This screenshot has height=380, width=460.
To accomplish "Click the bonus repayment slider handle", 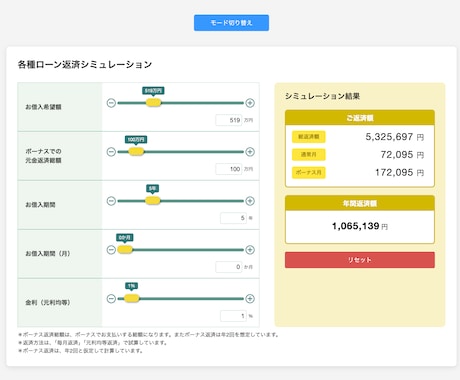I will pos(136,152).
